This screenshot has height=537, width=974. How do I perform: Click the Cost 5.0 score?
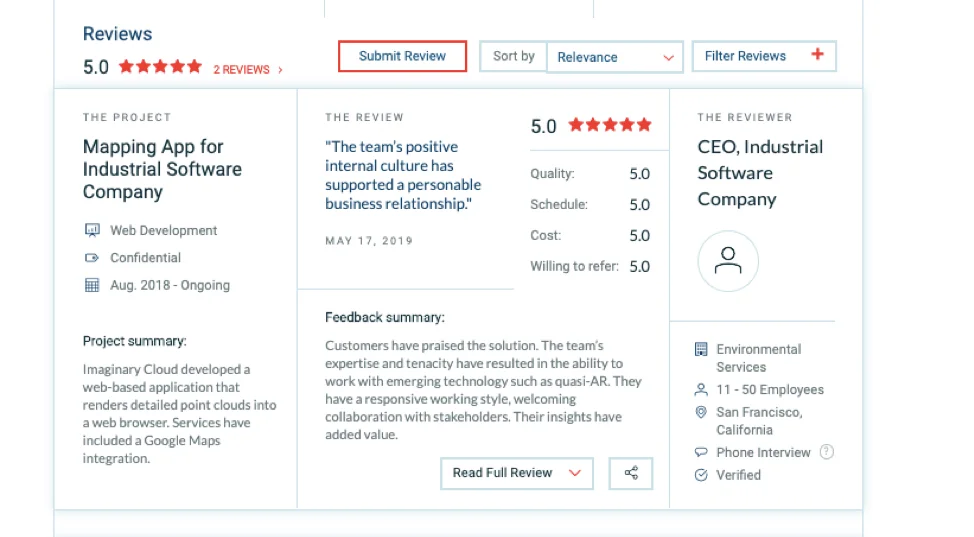click(639, 236)
